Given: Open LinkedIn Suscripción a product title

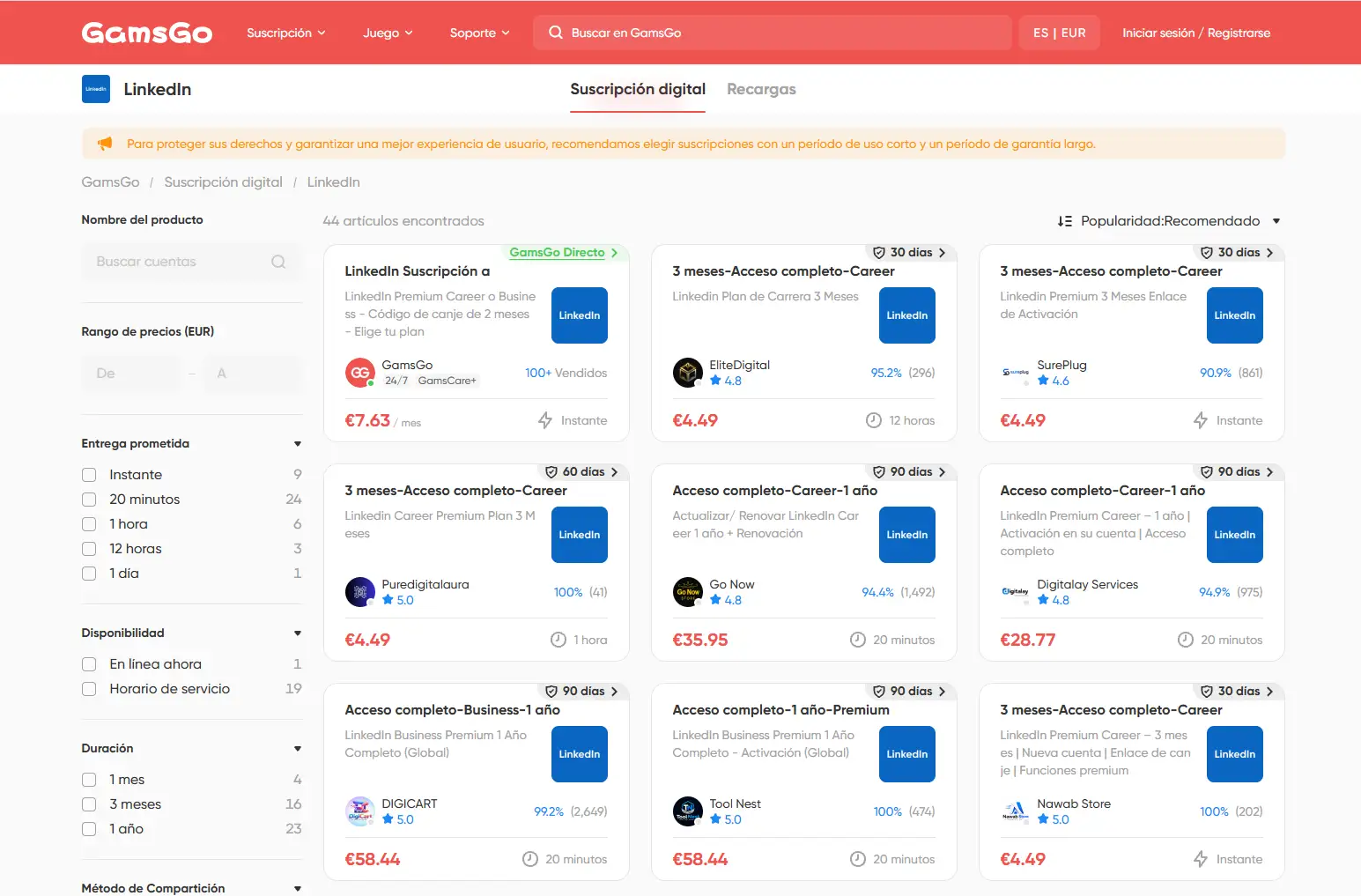Looking at the screenshot, I should point(418,271).
